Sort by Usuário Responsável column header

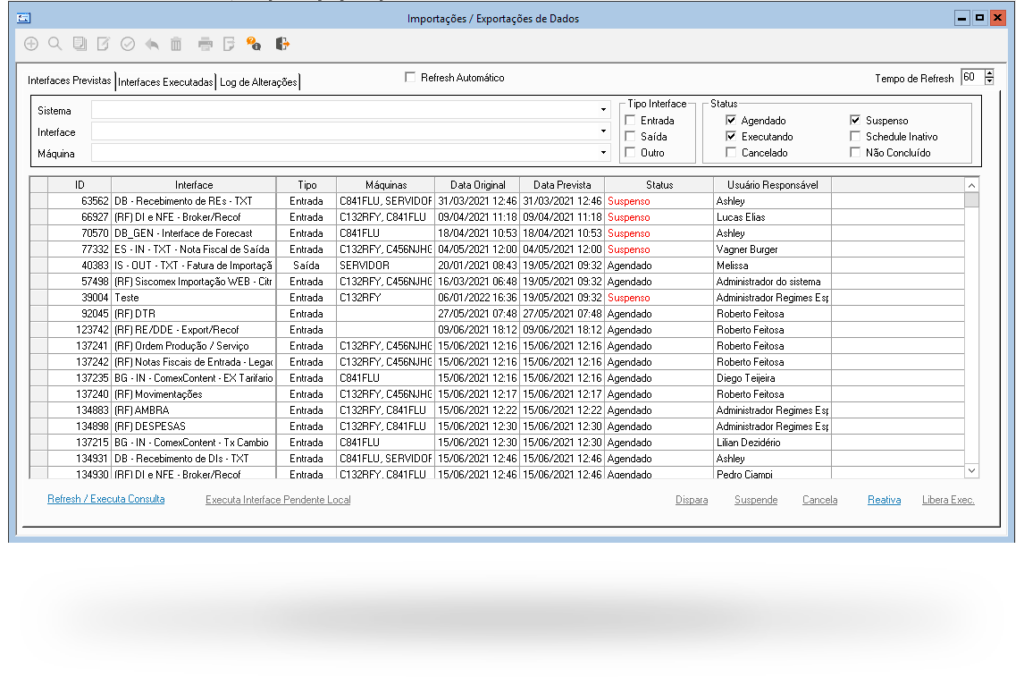(x=773, y=185)
